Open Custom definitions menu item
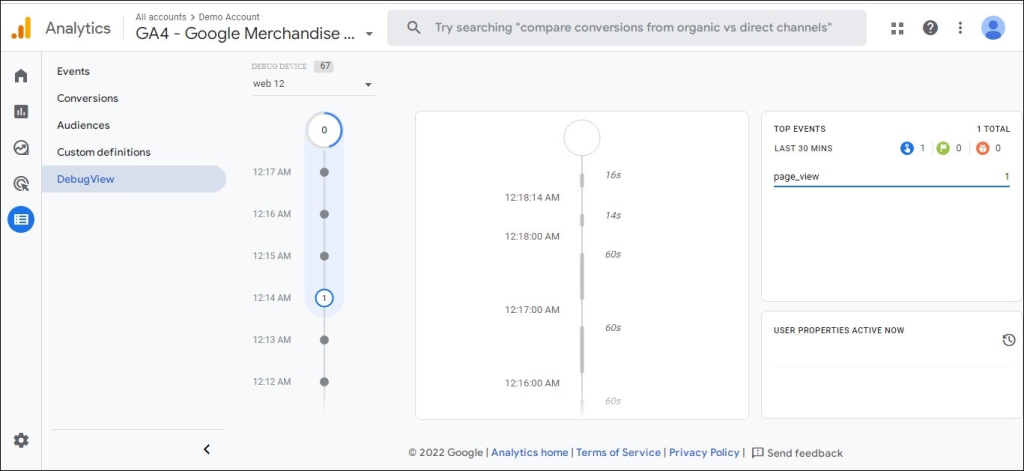The width and height of the screenshot is (1024, 471). click(x=104, y=152)
